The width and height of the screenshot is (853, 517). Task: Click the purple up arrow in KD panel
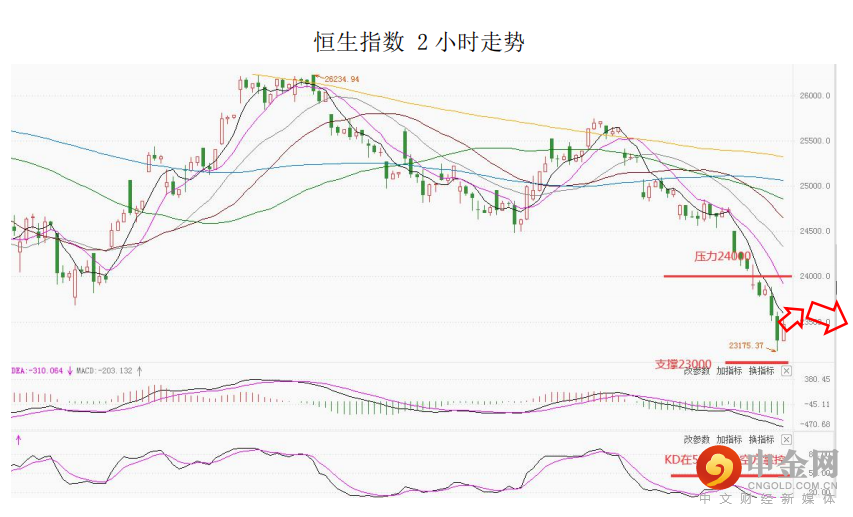(x=17, y=439)
